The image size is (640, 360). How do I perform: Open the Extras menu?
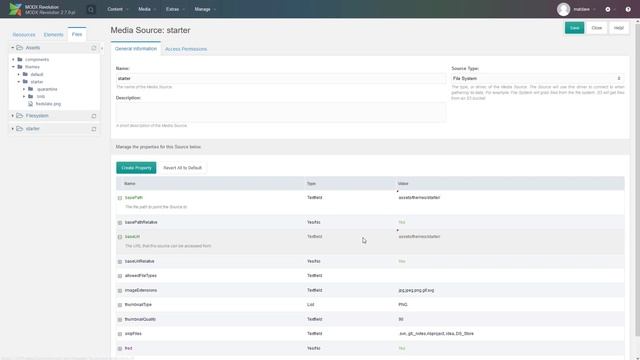[175, 9]
